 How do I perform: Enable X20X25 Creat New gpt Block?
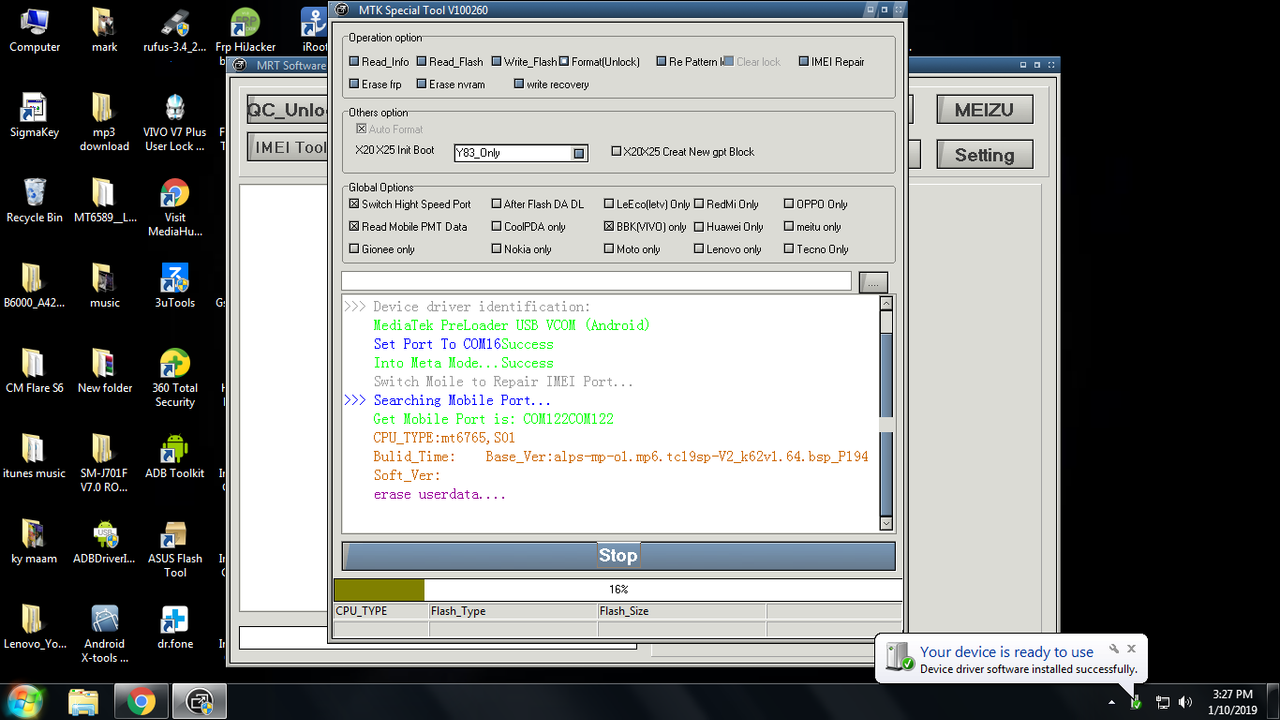[x=683, y=152]
